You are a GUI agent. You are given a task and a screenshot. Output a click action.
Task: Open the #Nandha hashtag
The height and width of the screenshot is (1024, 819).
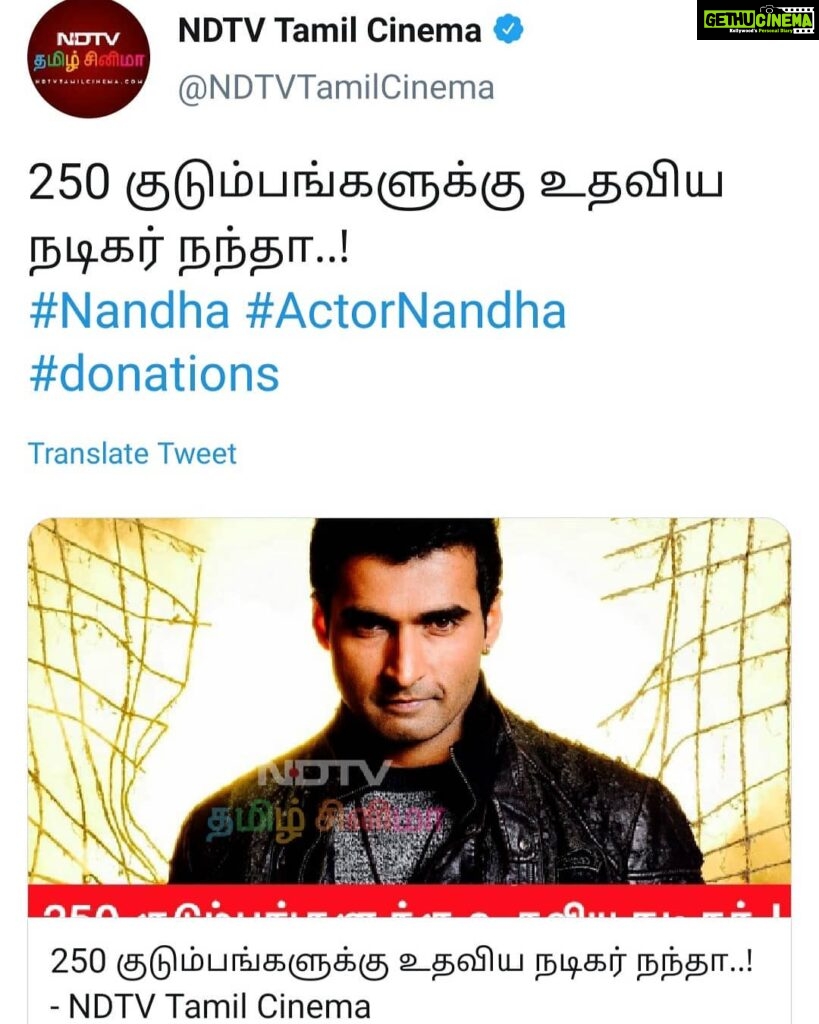[129, 311]
